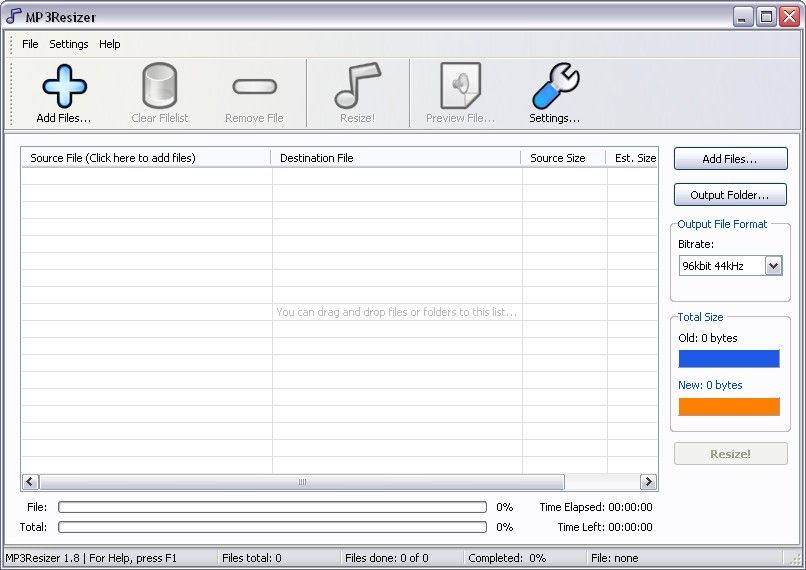Click the file list horizontal scrollbar thumb

point(302,482)
